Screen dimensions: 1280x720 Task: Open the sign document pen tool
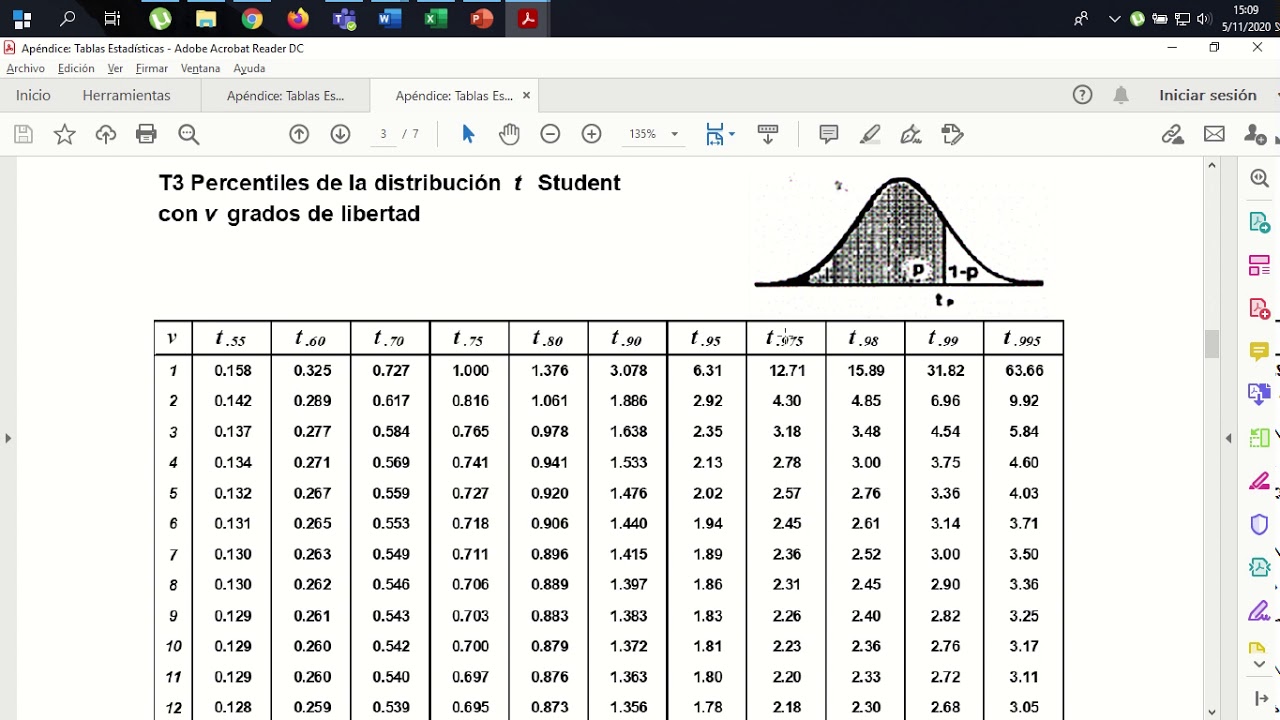click(x=910, y=134)
